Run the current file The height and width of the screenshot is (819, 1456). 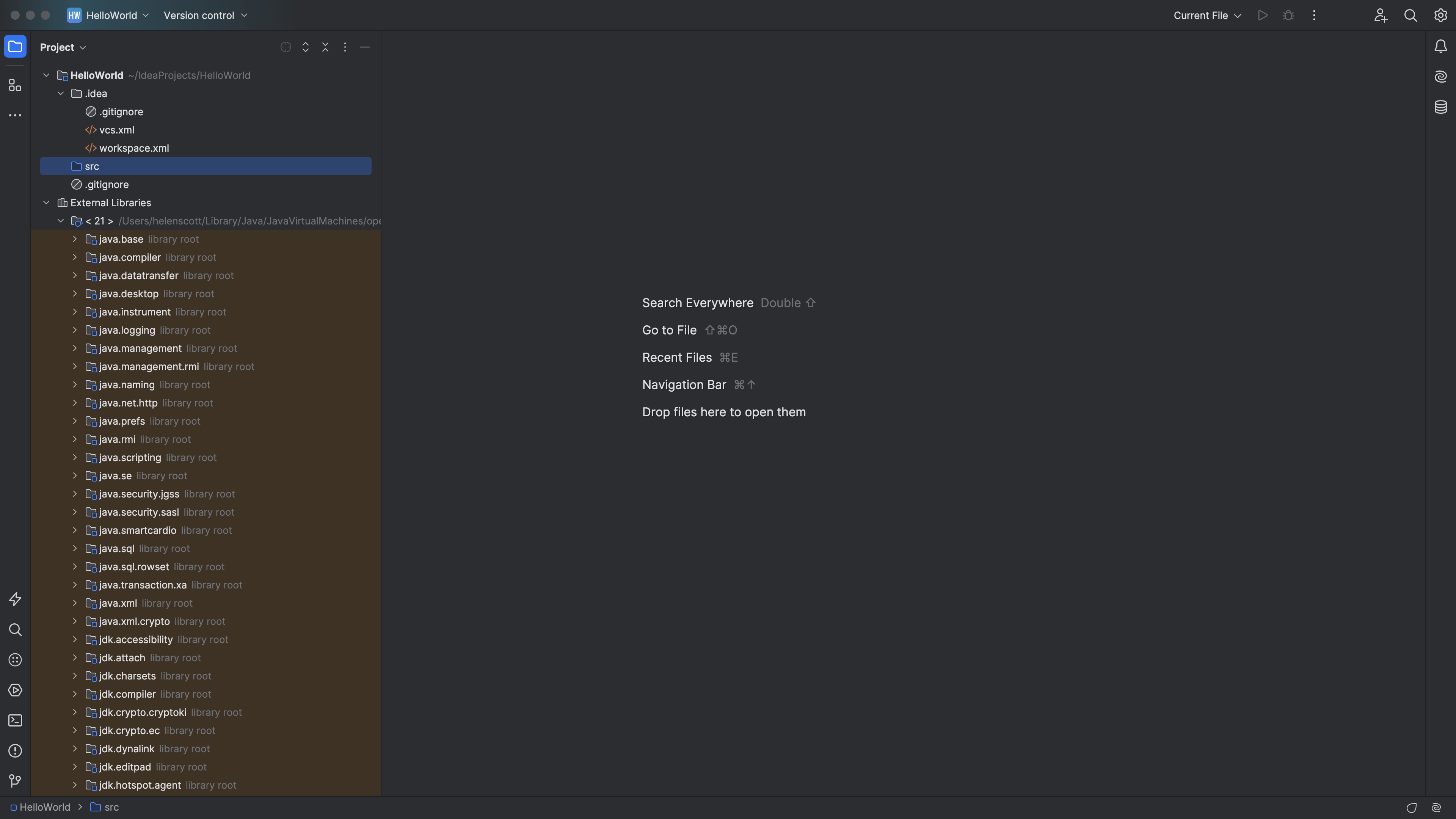tap(1263, 15)
